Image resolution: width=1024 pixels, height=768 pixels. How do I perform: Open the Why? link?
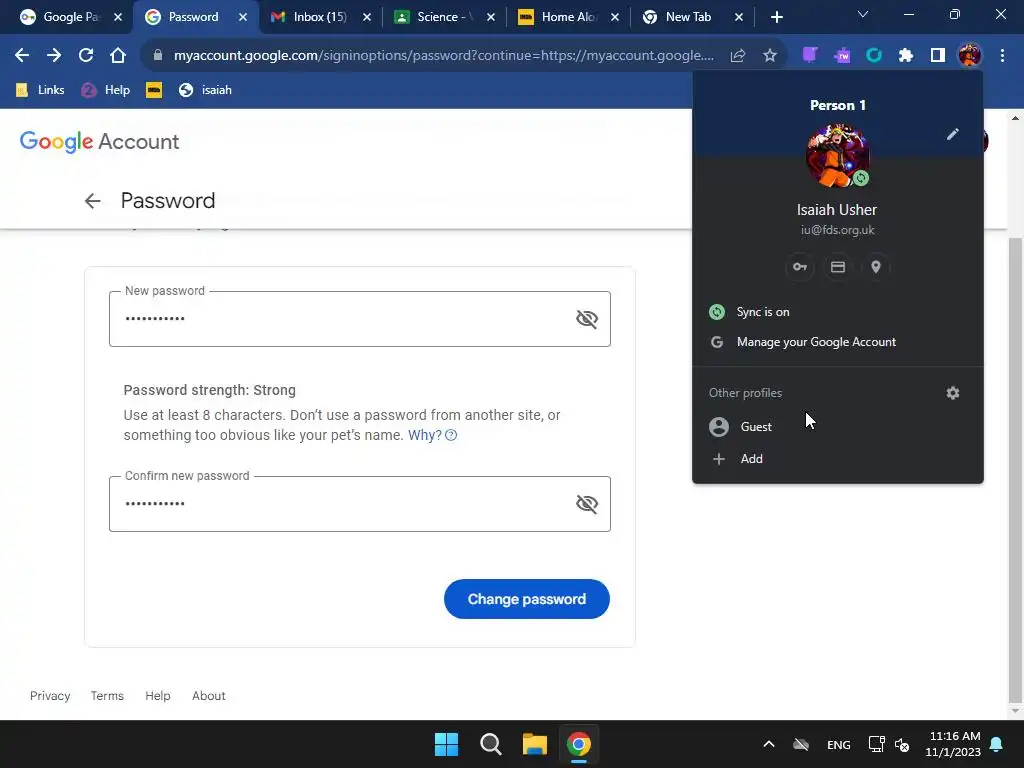coord(424,436)
